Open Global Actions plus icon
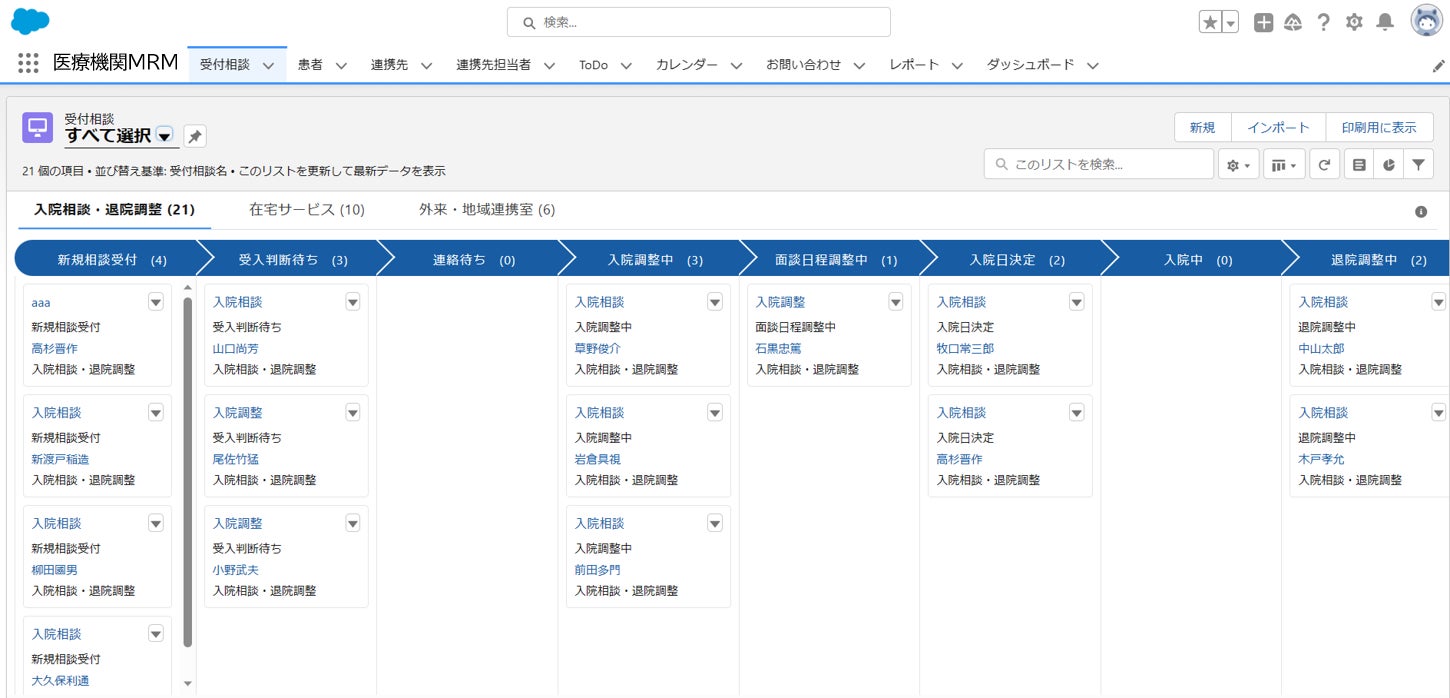The height and width of the screenshot is (698, 1450). point(1263,22)
